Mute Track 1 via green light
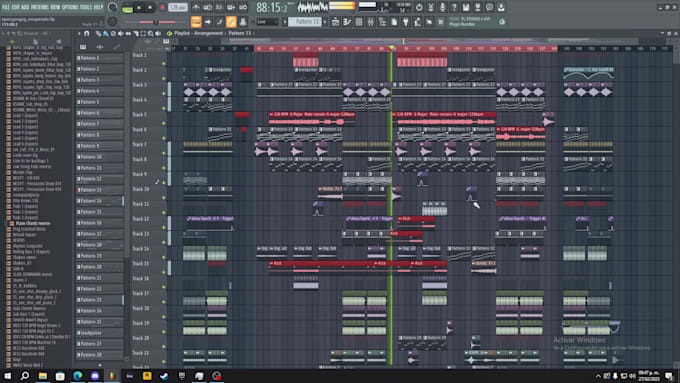680x383 pixels. point(163,64)
